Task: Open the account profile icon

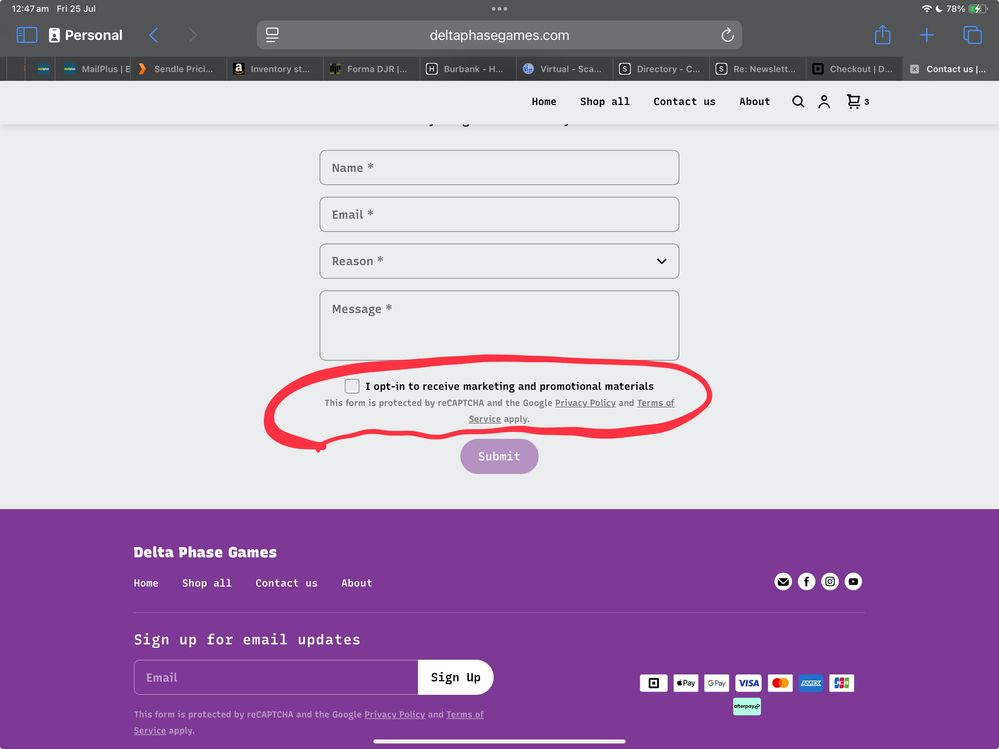Action: tap(824, 102)
